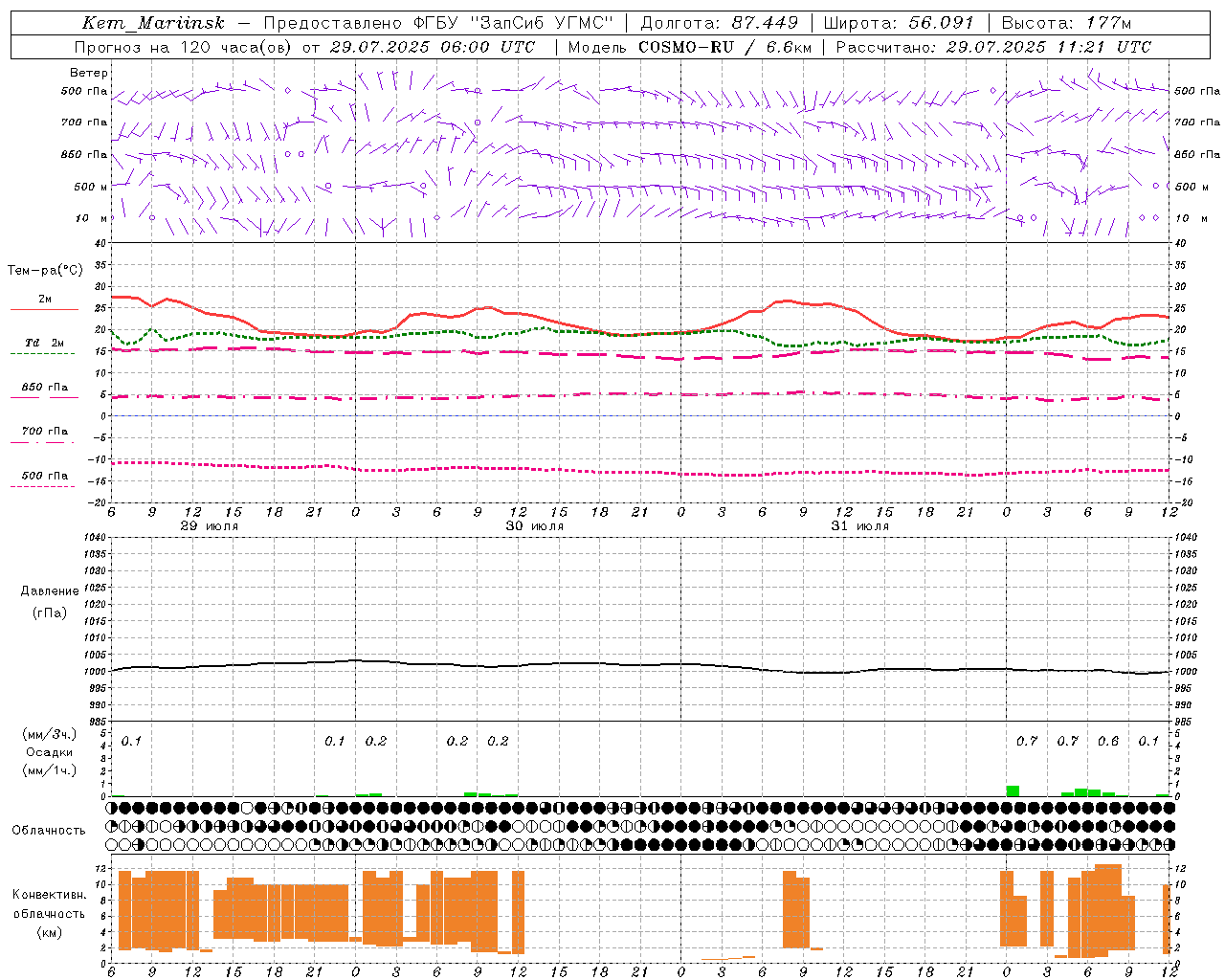The height and width of the screenshot is (980, 1225).
Task: Click the Прогноз на 120 часа(ов) text
Action: coord(185,47)
